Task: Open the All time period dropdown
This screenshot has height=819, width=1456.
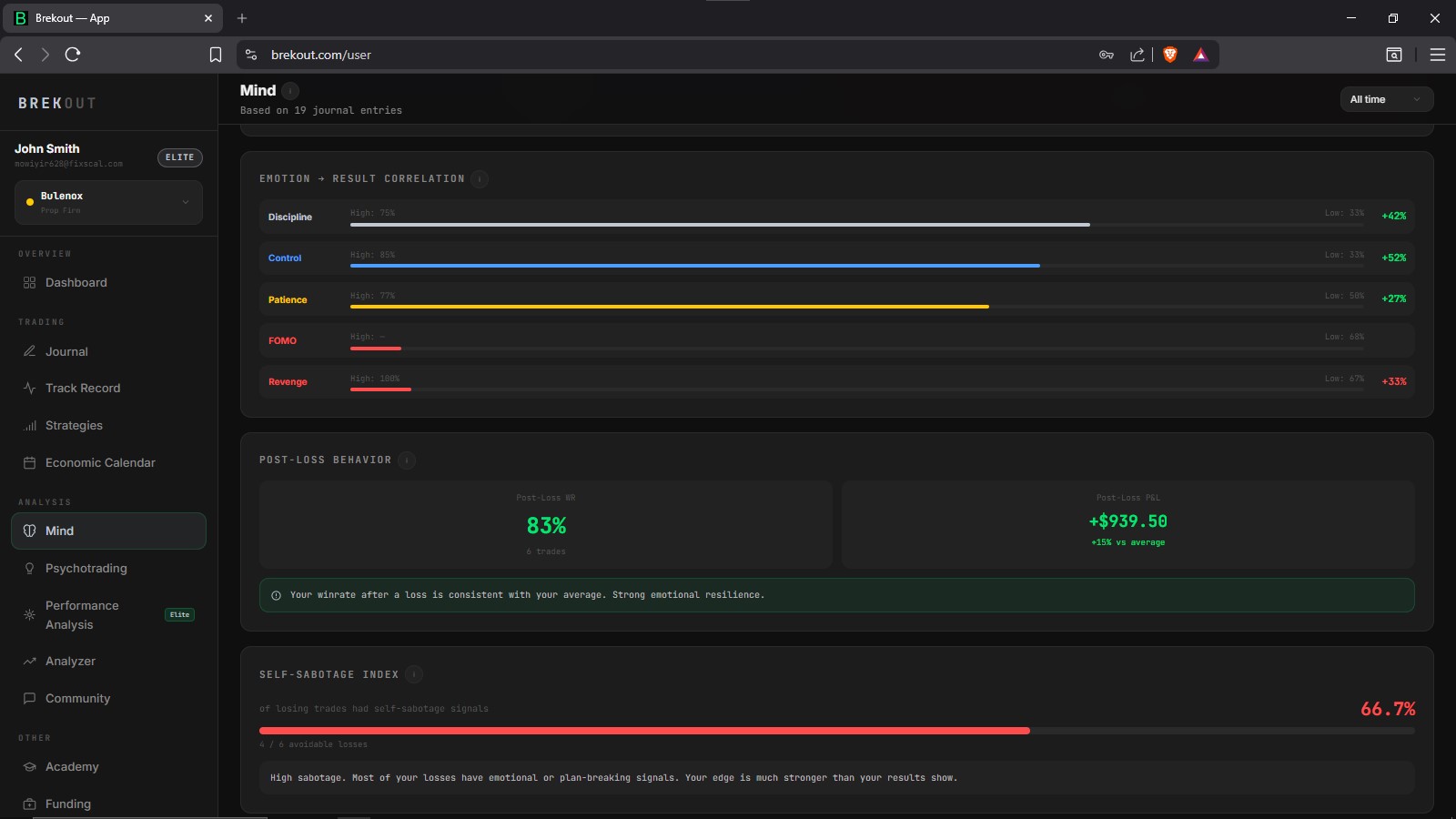Action: (1386, 99)
